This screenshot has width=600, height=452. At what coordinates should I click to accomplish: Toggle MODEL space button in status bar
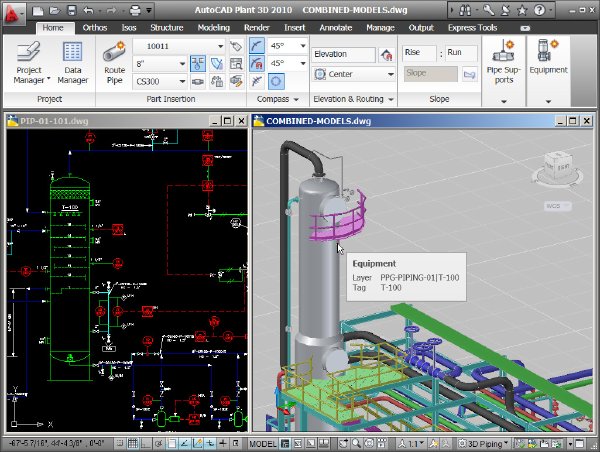click(262, 444)
